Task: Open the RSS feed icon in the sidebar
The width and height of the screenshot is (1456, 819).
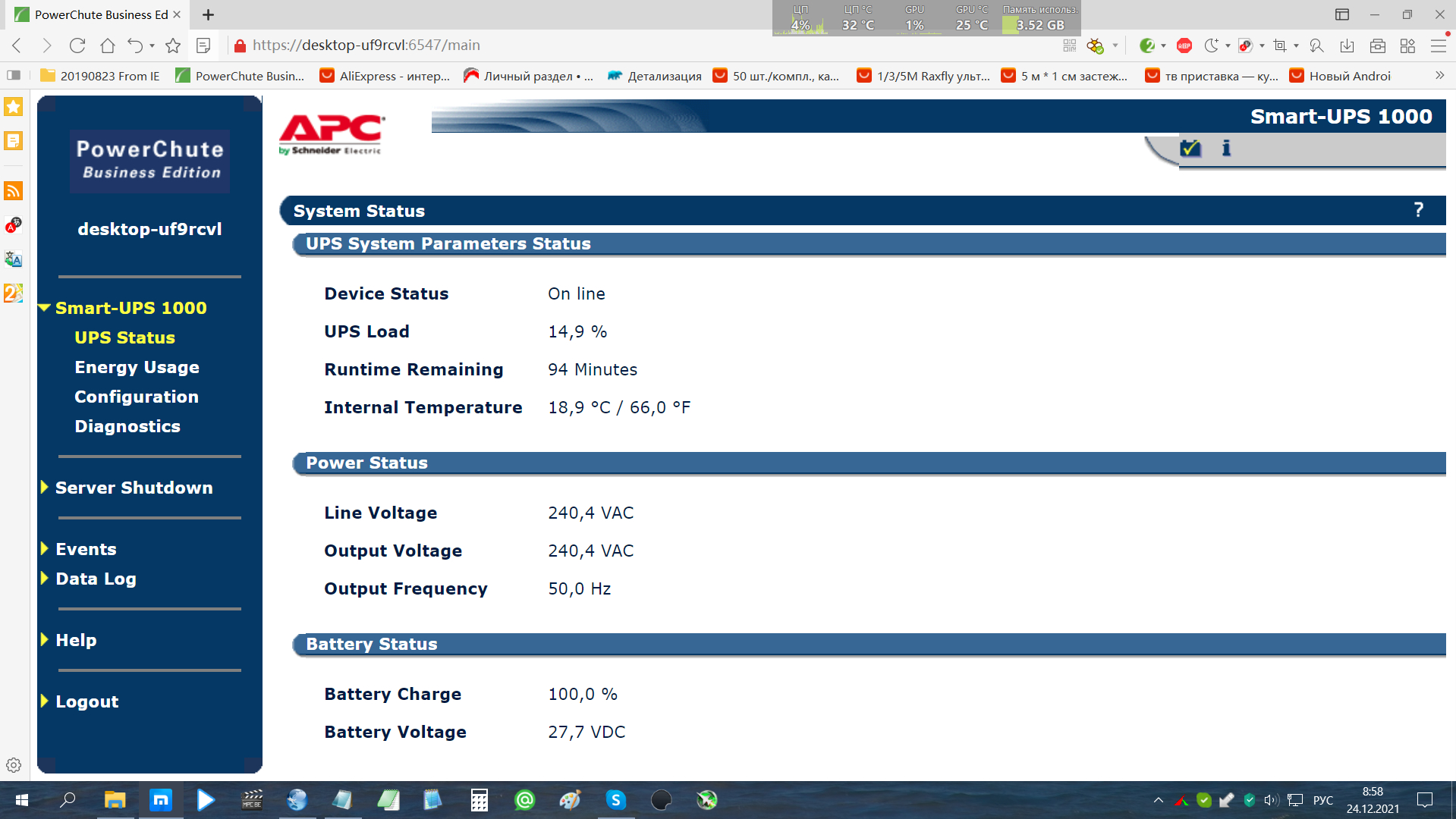Action: [x=14, y=190]
